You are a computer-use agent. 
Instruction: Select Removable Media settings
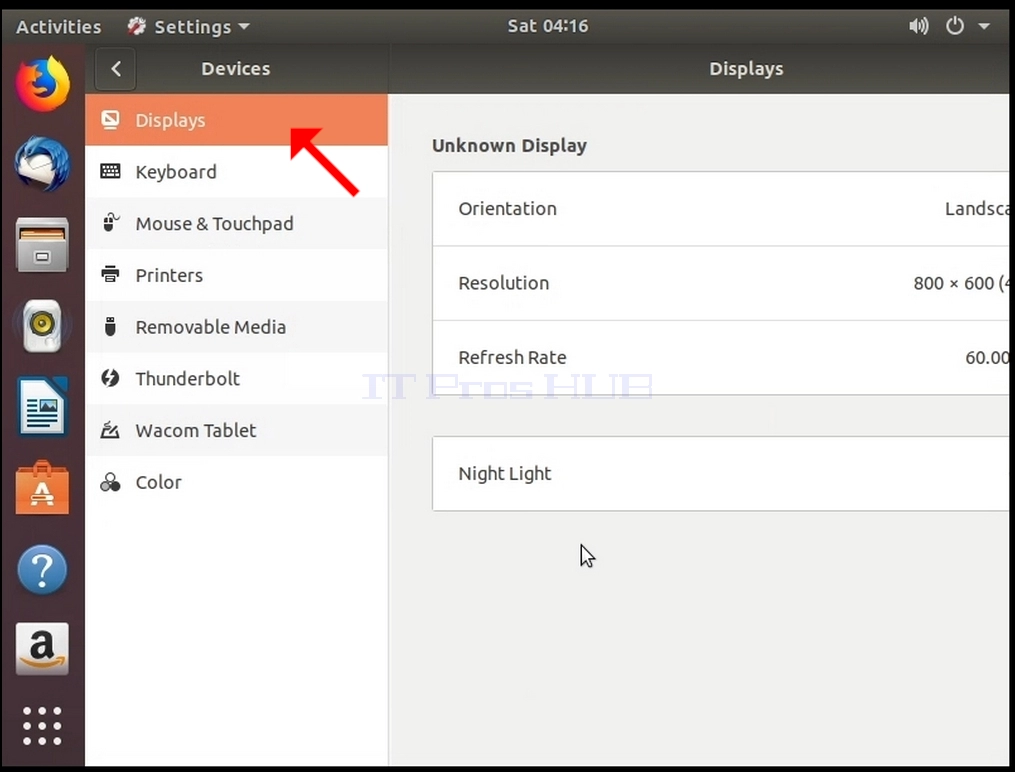(236, 327)
